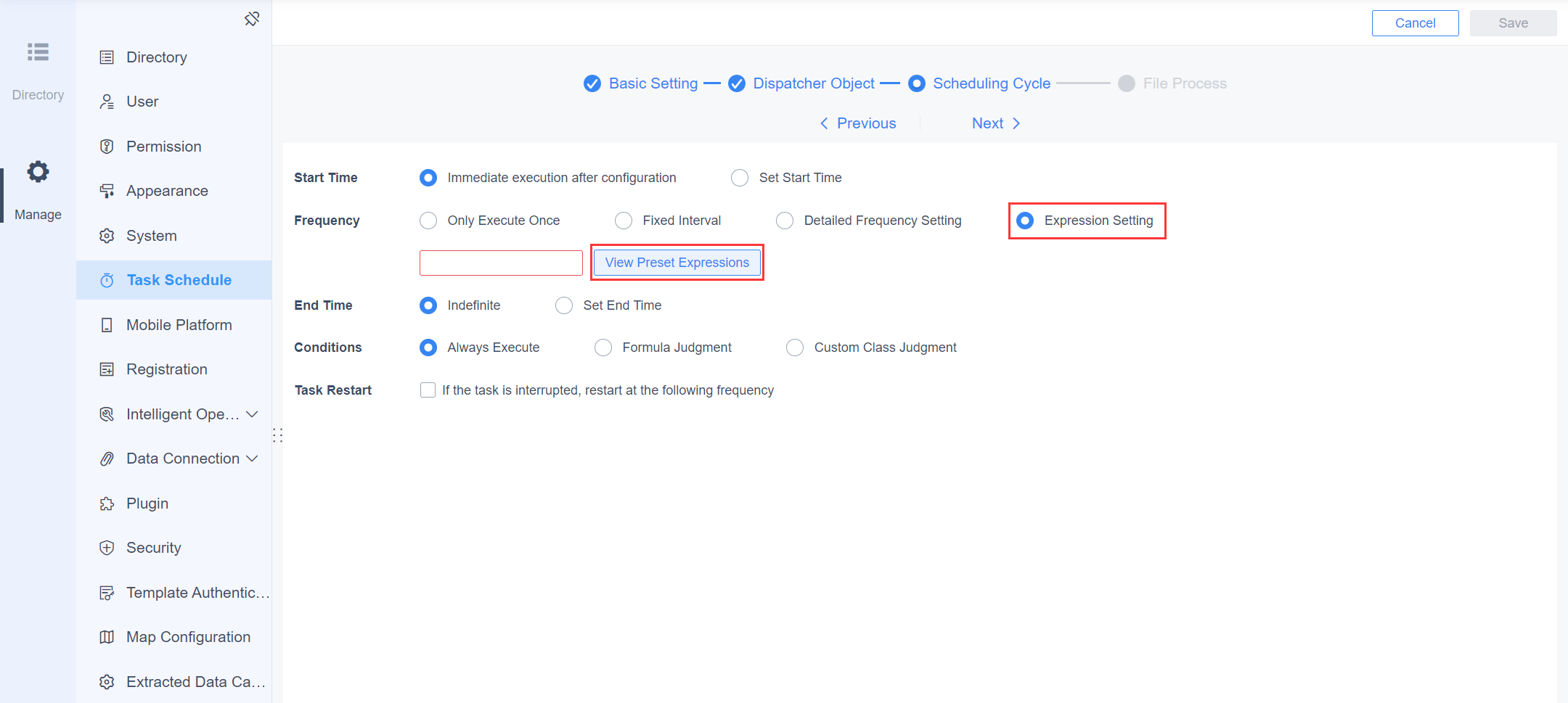The height and width of the screenshot is (703, 1568).
Task: Select the User management icon
Action: (x=107, y=102)
